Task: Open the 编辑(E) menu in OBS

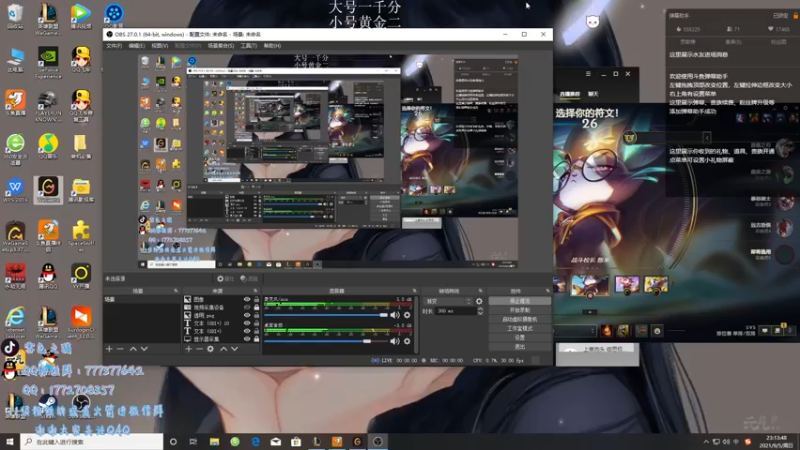Action: tap(136, 46)
